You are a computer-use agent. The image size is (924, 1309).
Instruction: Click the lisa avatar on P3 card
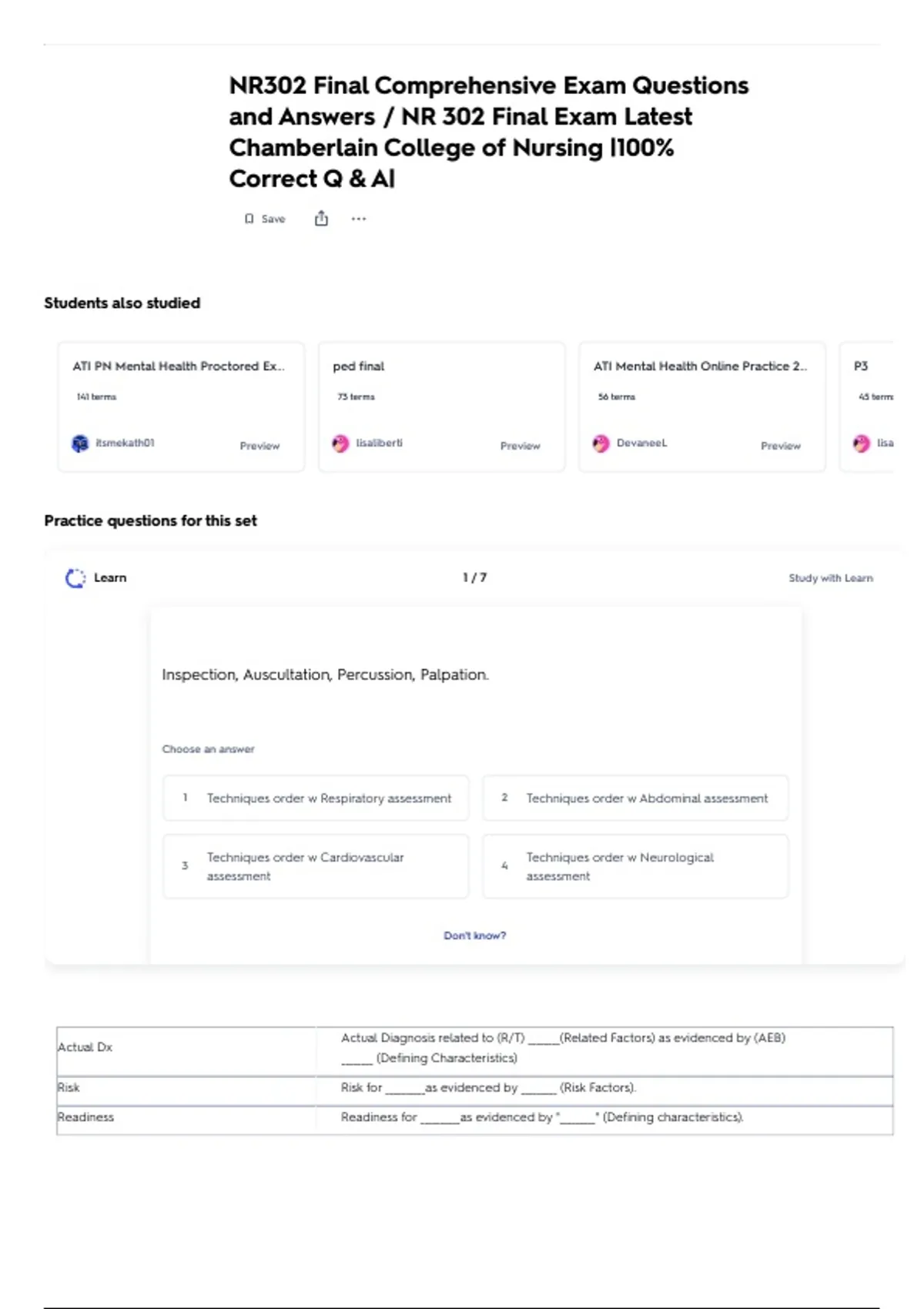(x=861, y=444)
